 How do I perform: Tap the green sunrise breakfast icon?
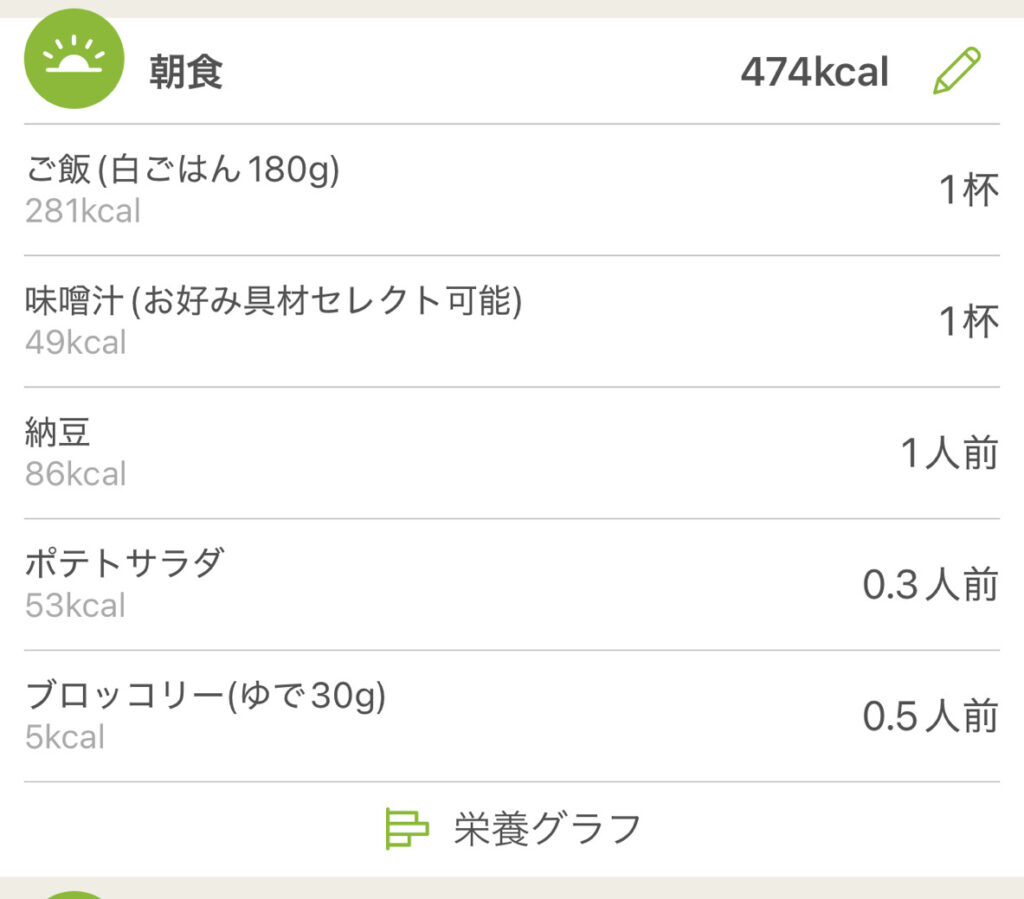tap(73, 58)
